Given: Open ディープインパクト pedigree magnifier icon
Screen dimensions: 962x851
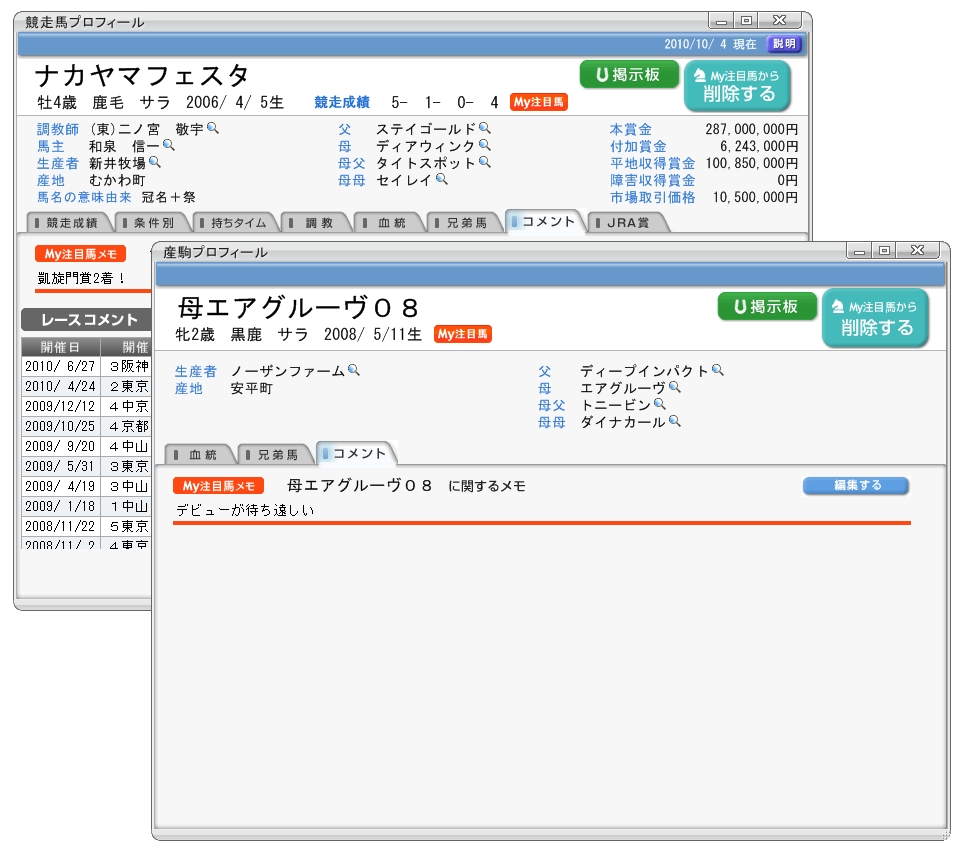Looking at the screenshot, I should point(716,370).
